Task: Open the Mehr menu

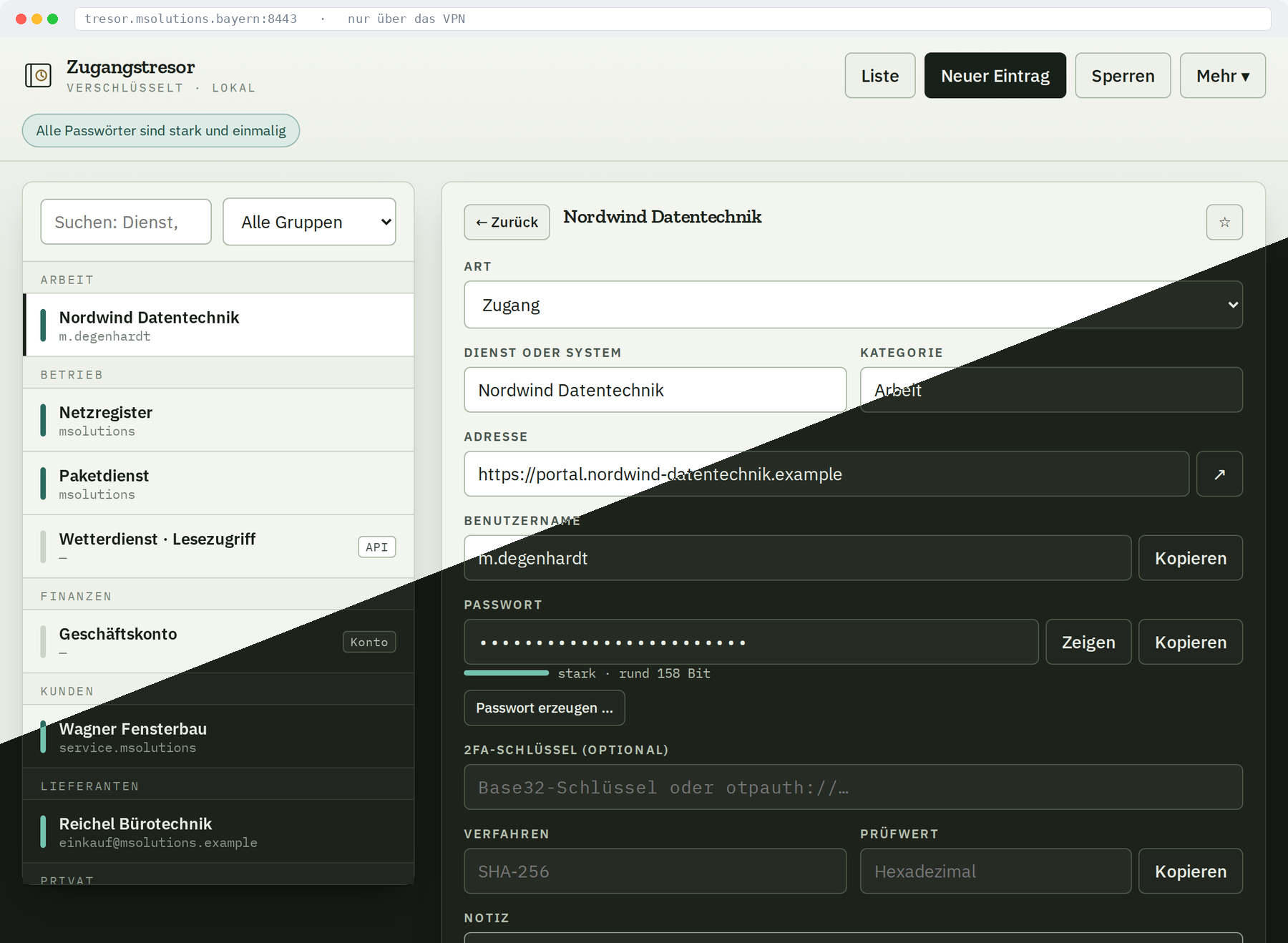Action: pos(1222,75)
